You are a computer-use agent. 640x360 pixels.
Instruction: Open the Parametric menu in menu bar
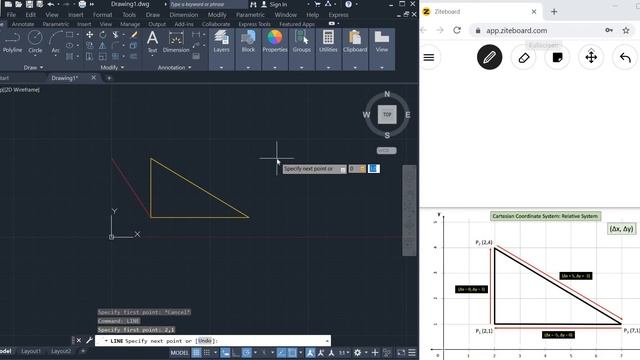coord(250,15)
